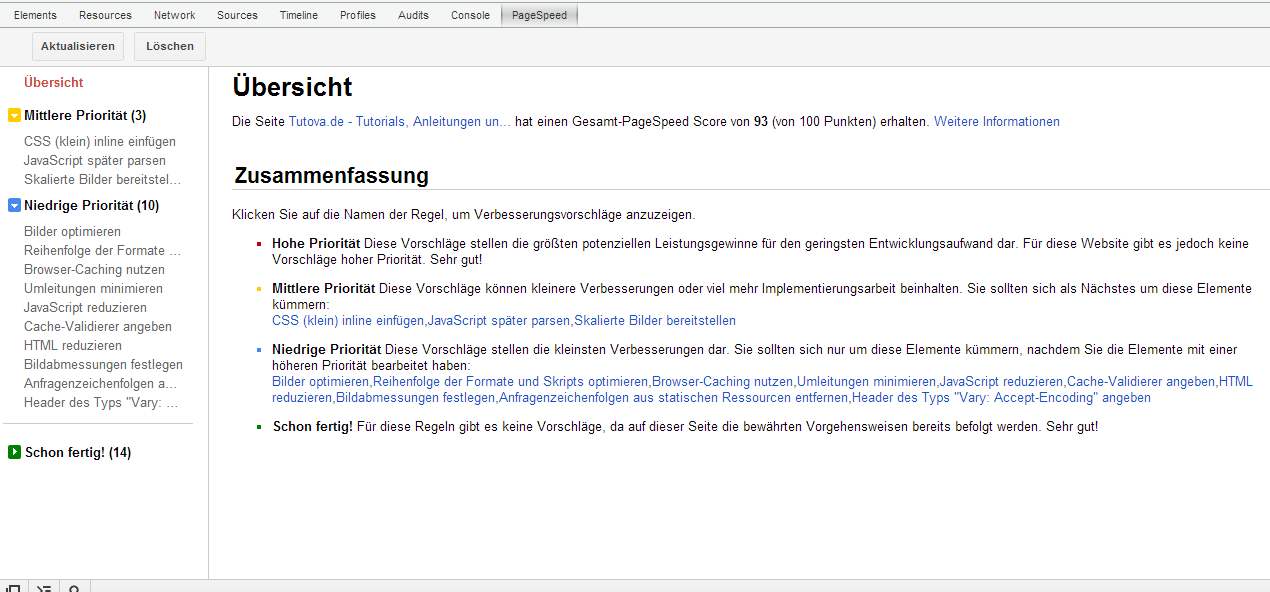Open sidebar rule Umleitungen minimieren

(x=93, y=288)
